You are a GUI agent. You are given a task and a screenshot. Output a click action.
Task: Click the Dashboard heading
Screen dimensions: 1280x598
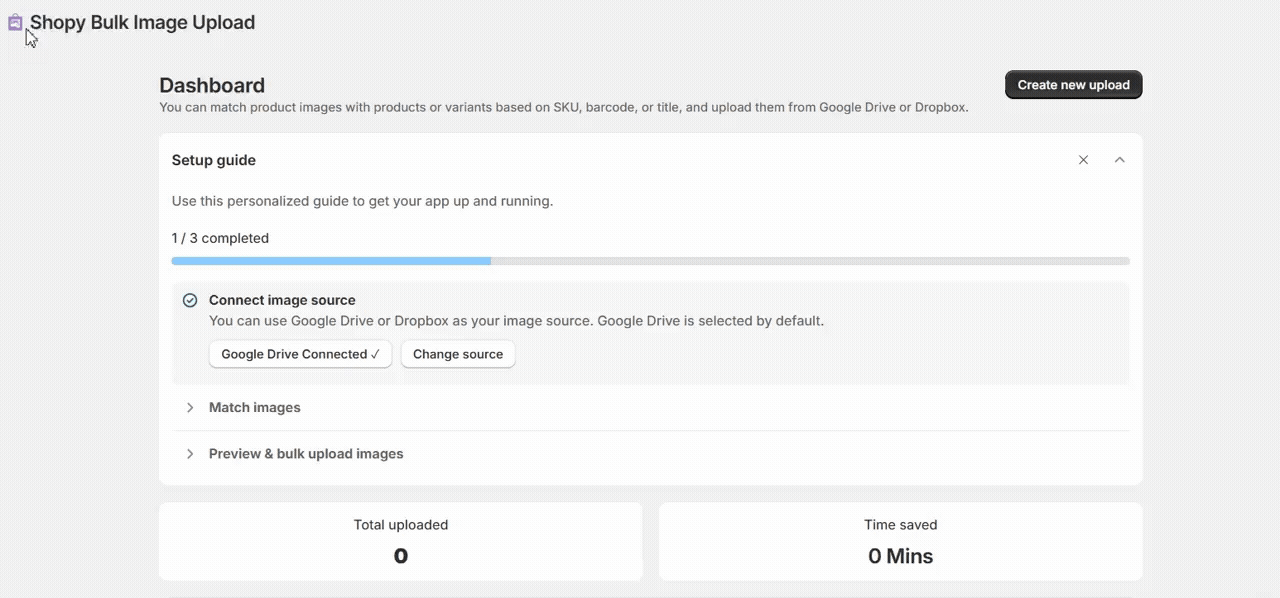click(212, 85)
